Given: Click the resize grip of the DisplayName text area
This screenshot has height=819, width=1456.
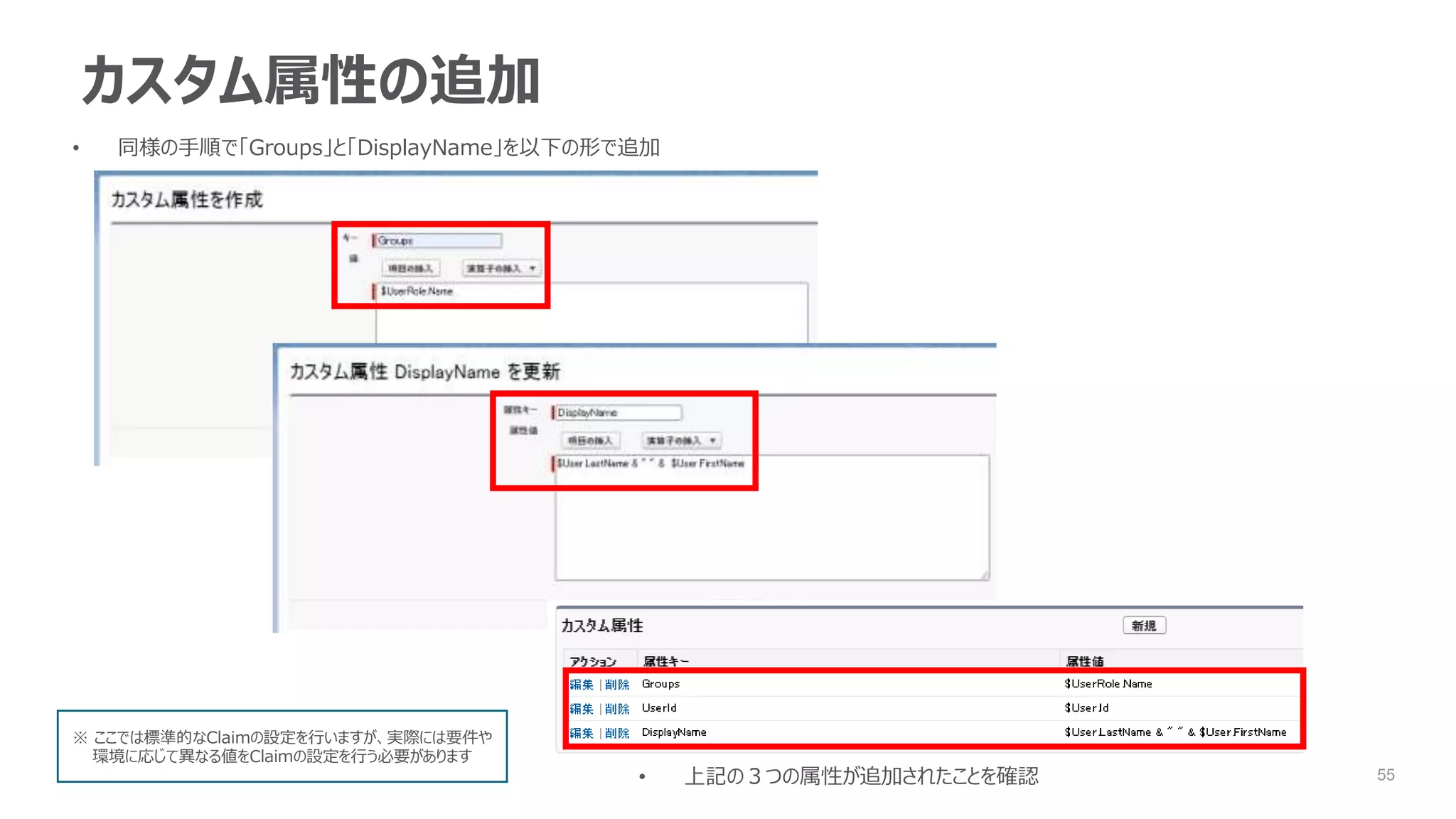Looking at the screenshot, I should pos(985,575).
